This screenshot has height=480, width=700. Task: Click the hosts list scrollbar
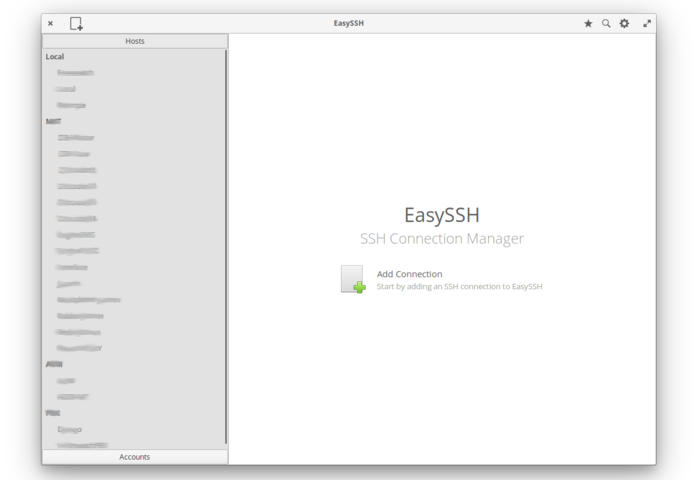(x=226, y=247)
